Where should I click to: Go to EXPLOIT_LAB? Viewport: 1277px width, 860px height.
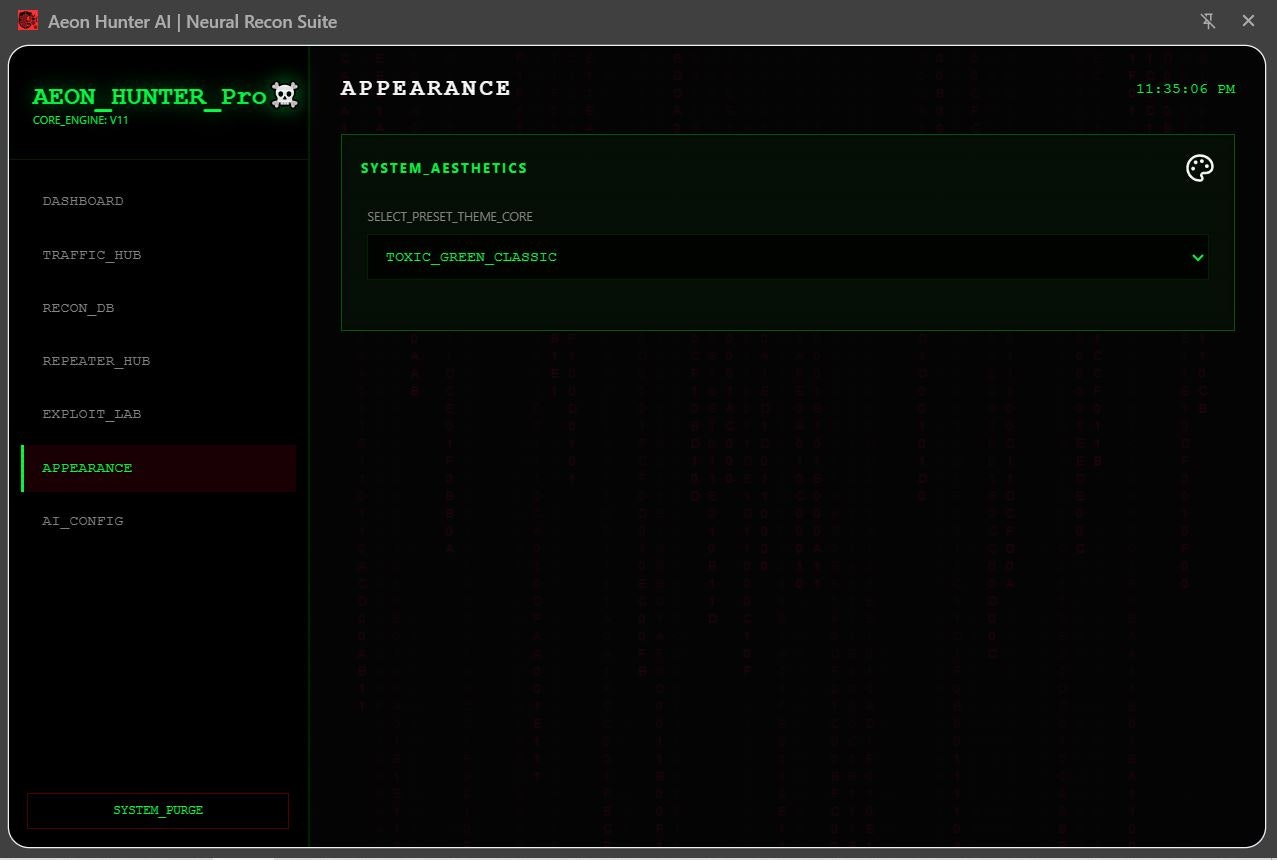(x=92, y=414)
